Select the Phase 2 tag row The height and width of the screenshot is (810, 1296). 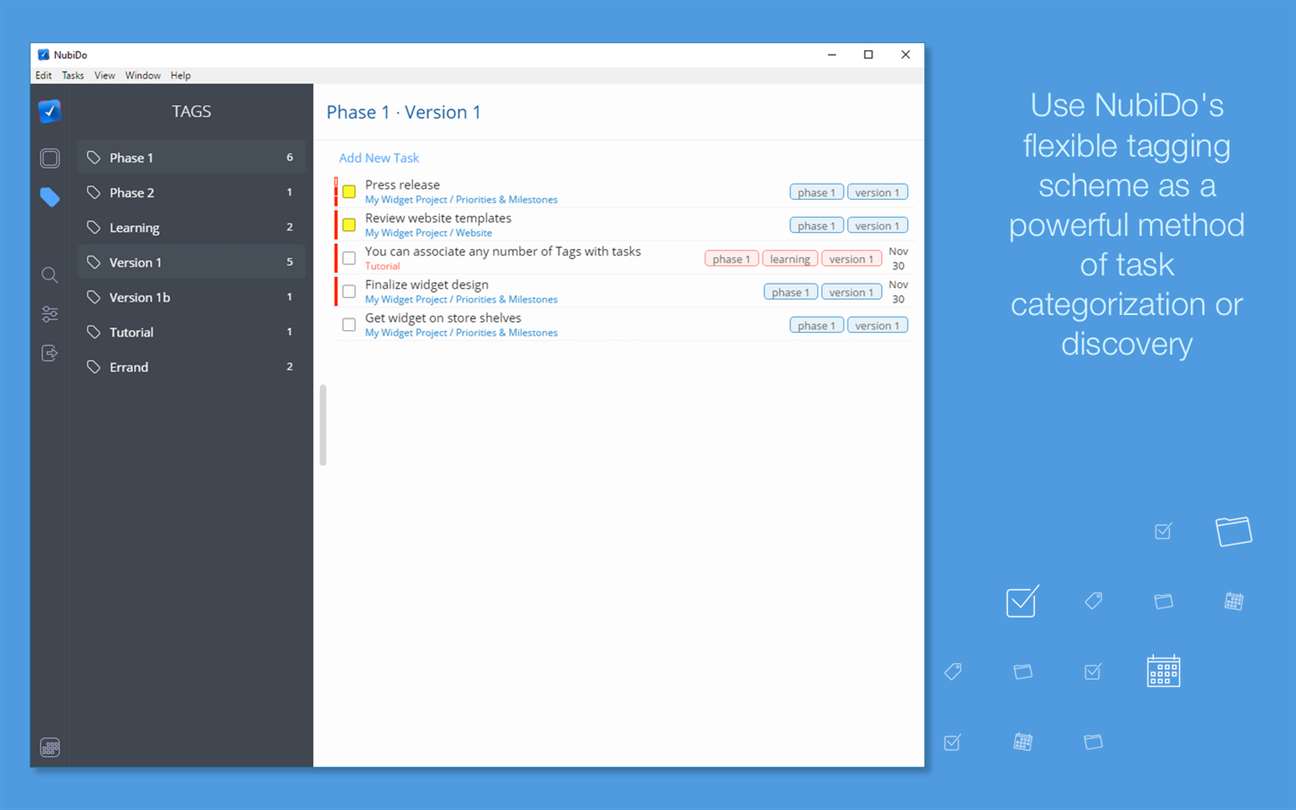coord(191,193)
